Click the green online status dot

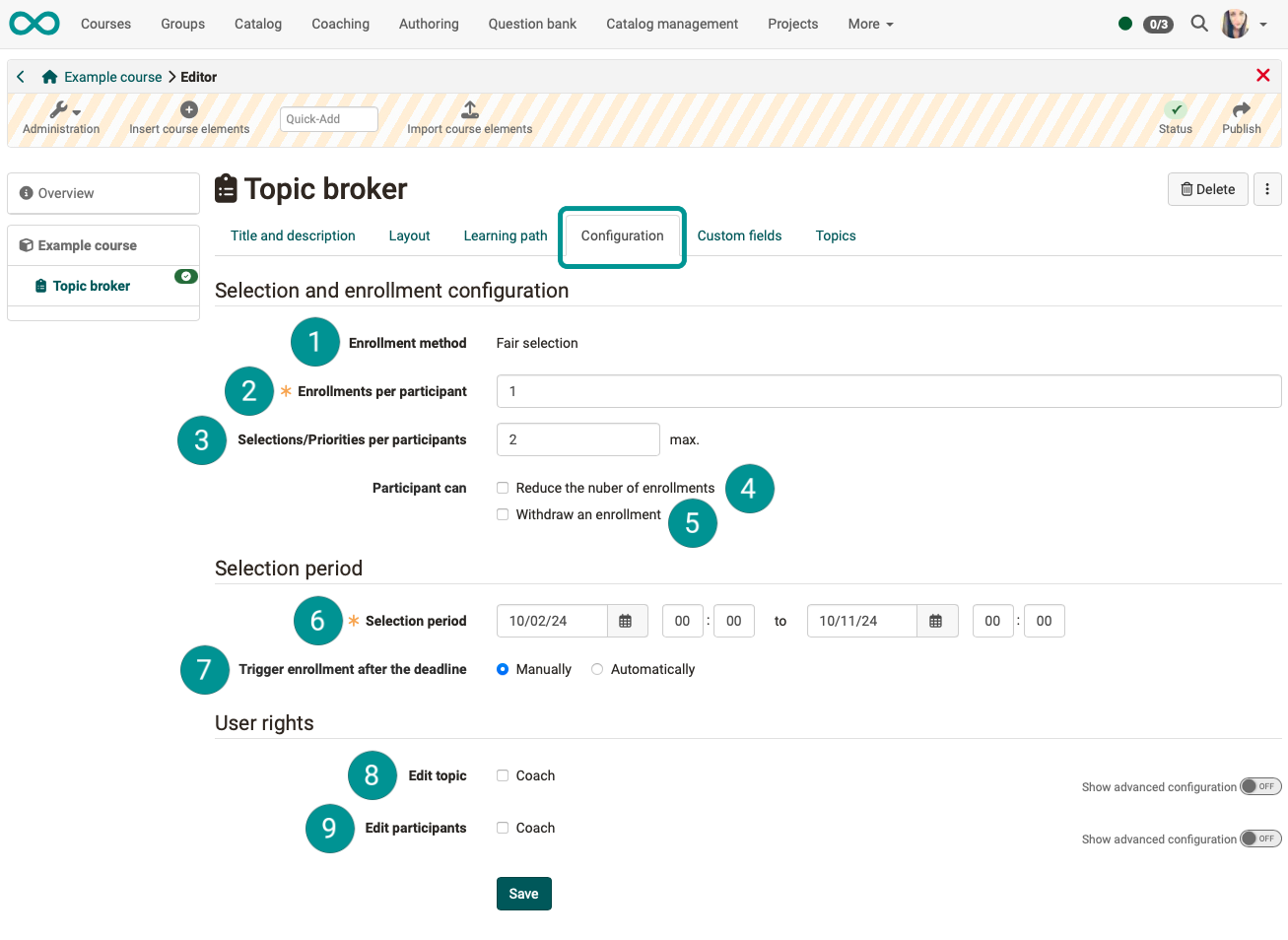pos(1125,24)
